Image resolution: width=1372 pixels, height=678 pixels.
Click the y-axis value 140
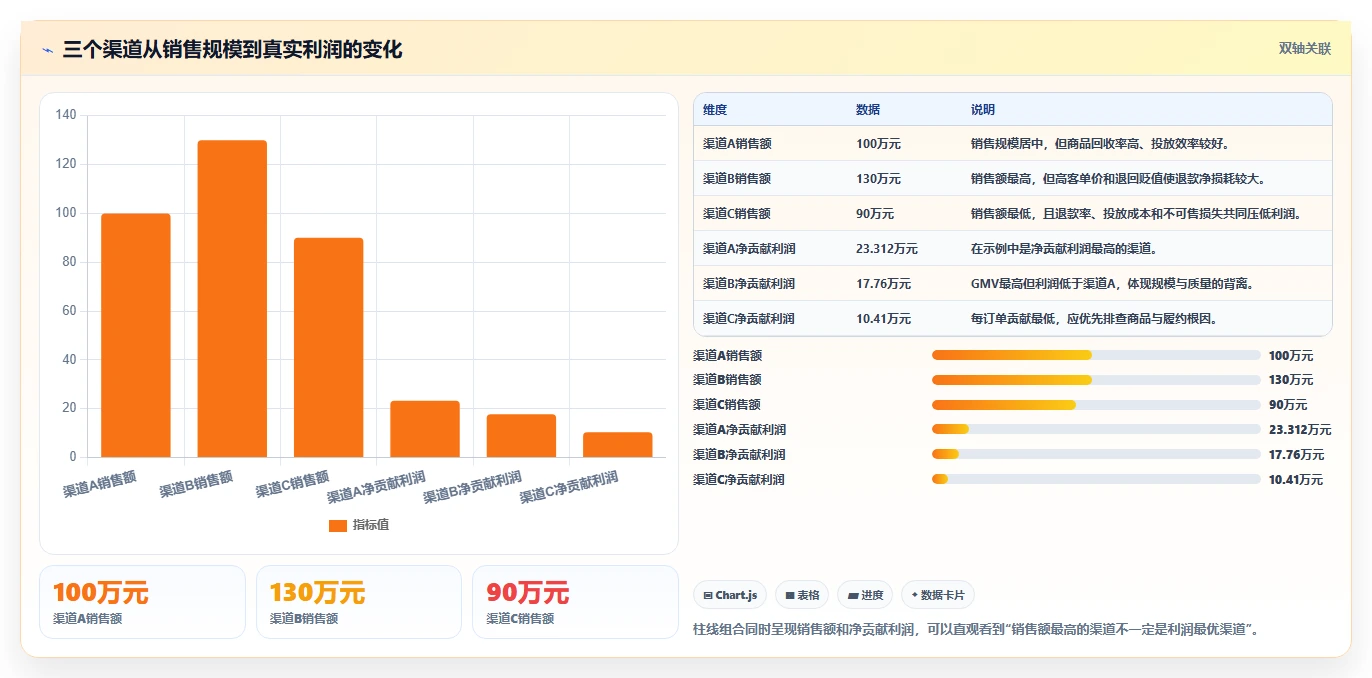pos(66,115)
